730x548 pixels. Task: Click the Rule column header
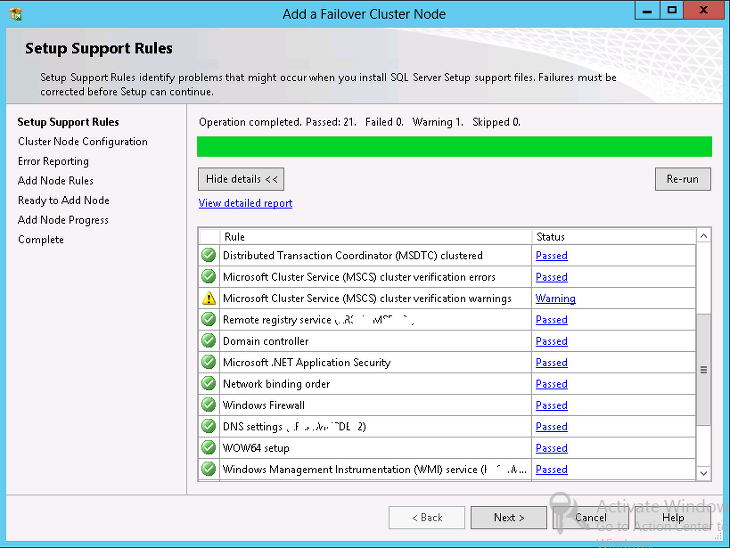(376, 237)
